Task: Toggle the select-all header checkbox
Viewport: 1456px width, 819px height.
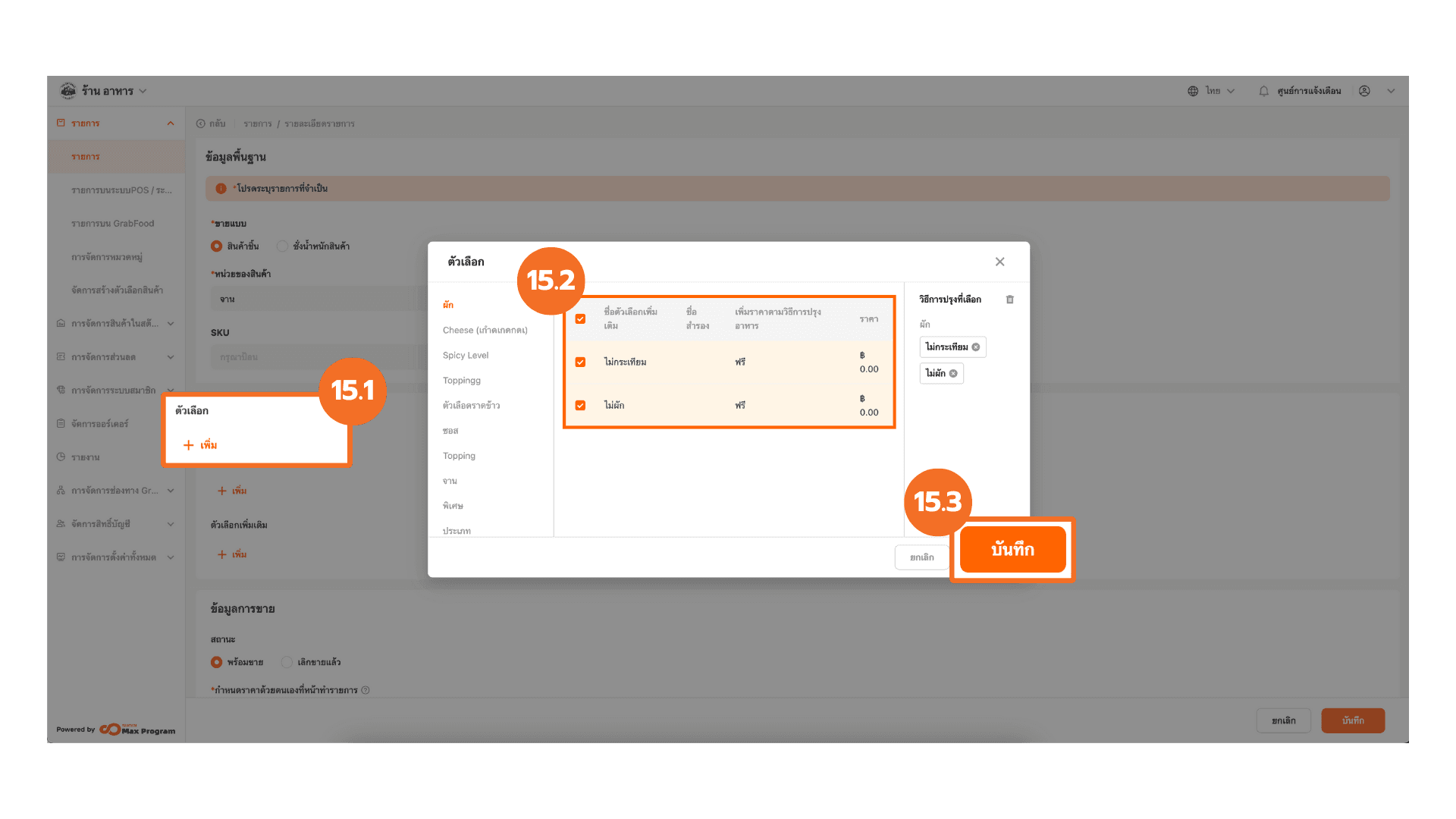Action: coord(580,319)
